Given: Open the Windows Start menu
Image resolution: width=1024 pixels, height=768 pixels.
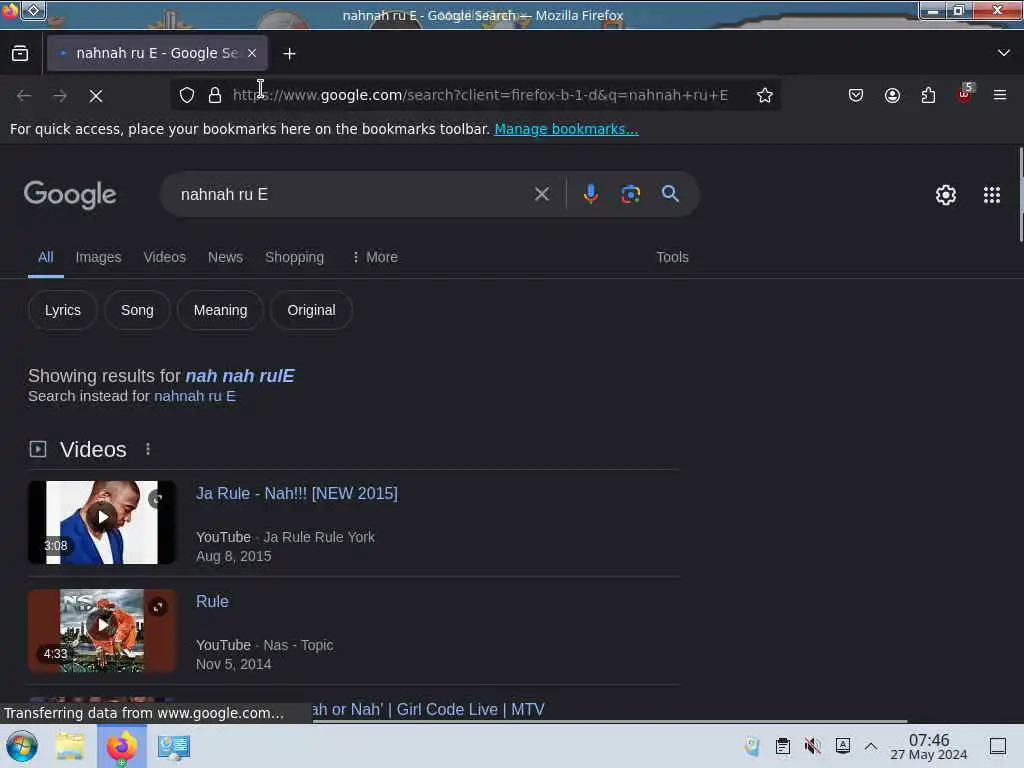Looking at the screenshot, I should click(22, 746).
